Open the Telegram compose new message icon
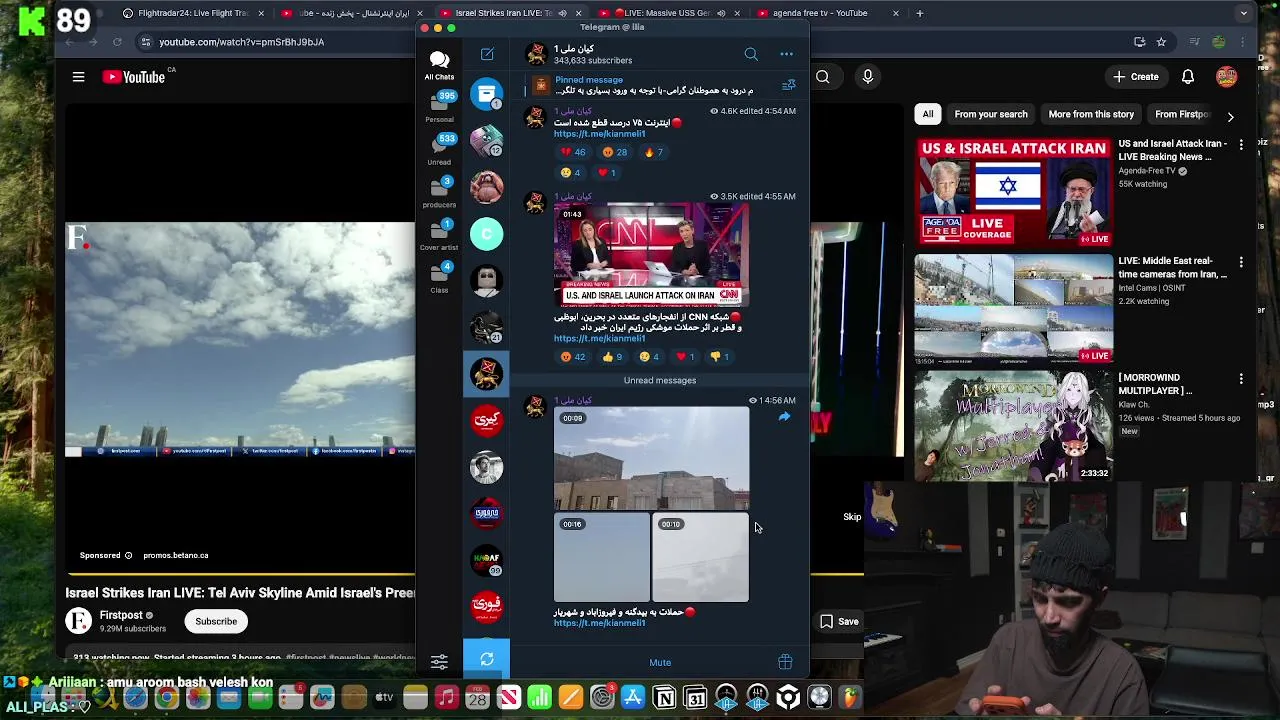This screenshot has width=1280, height=720. point(487,54)
